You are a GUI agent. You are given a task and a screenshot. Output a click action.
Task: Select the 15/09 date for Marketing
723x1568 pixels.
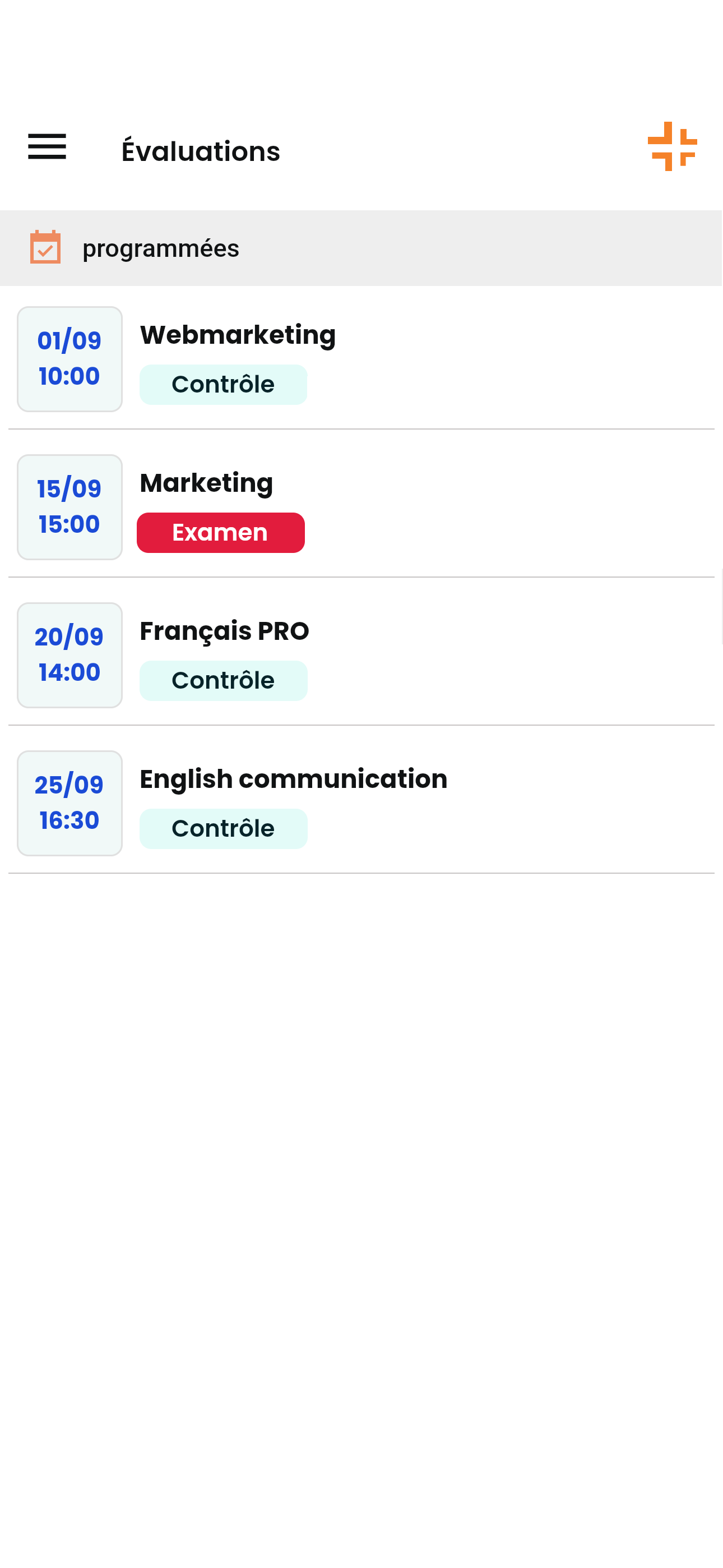coord(69,489)
